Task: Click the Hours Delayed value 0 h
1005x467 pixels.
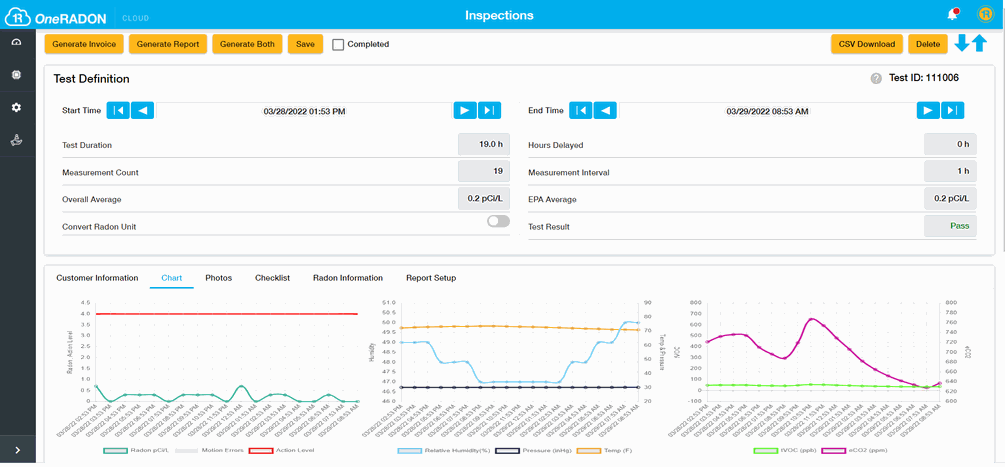Action: point(950,145)
